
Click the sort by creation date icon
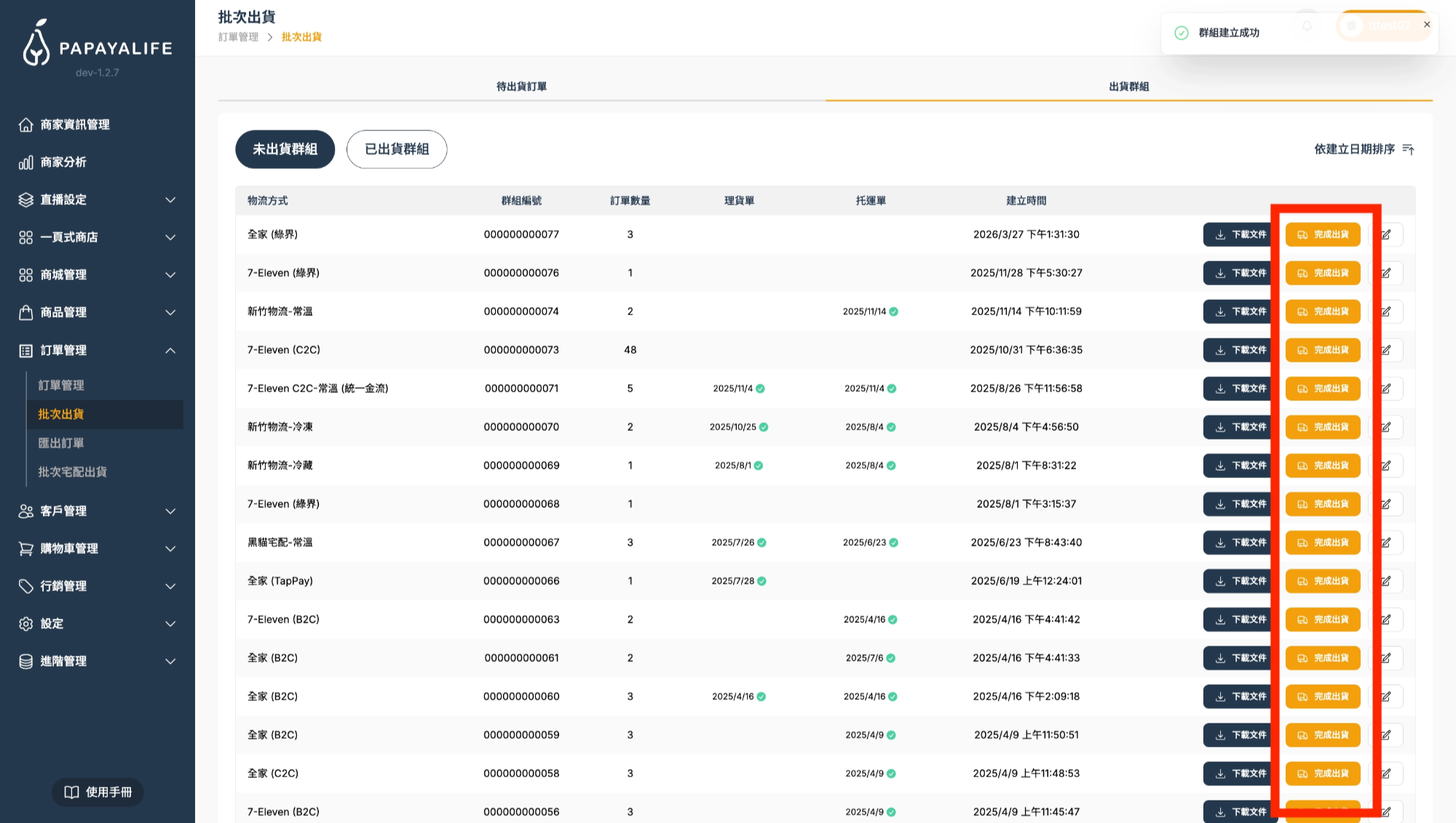pyautogui.click(x=1408, y=149)
